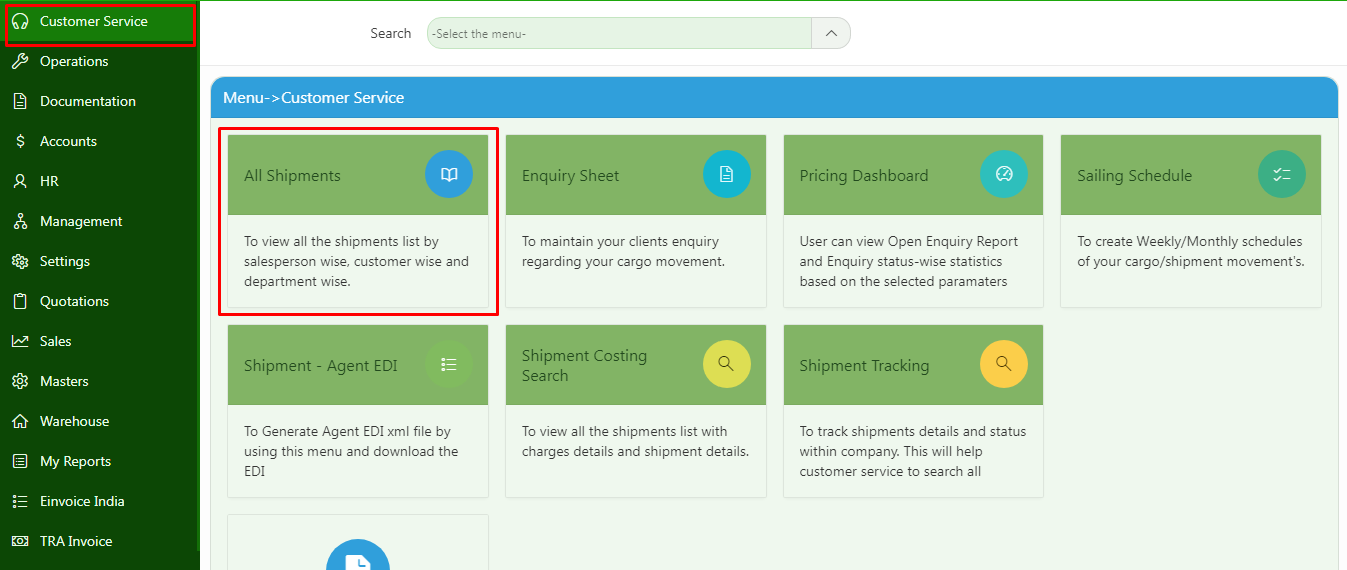Click the magnifier icon on Shipment Tracking card
Image resolution: width=1347 pixels, height=570 pixels.
pyautogui.click(x=1004, y=365)
